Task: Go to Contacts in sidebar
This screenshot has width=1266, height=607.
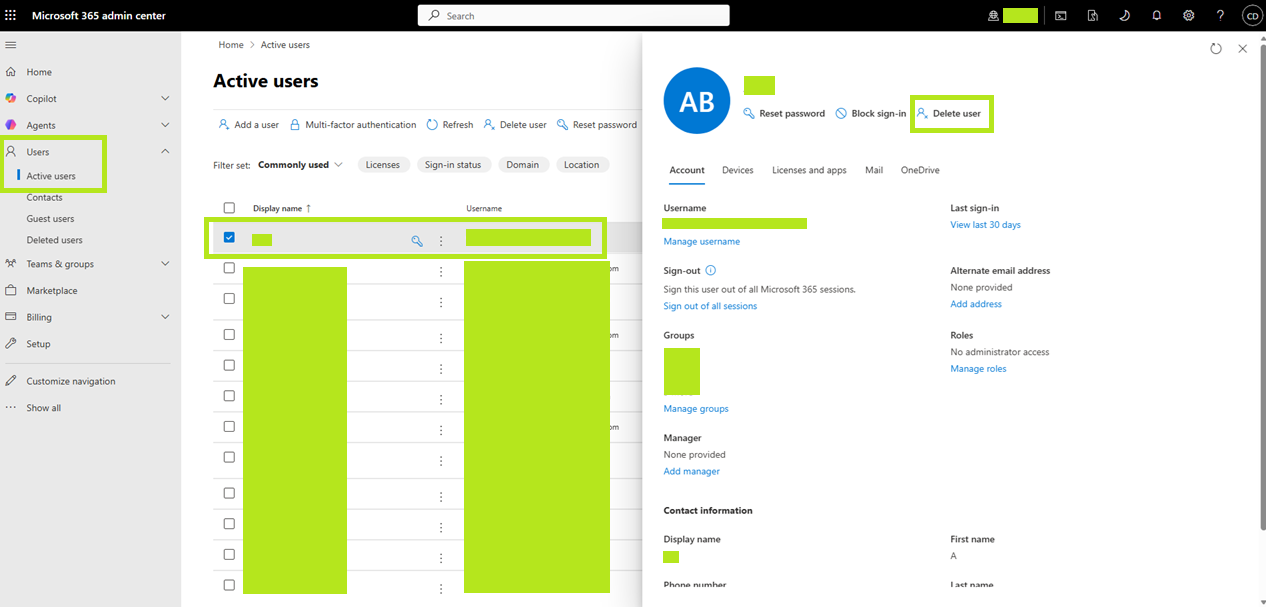Action: click(x=45, y=197)
